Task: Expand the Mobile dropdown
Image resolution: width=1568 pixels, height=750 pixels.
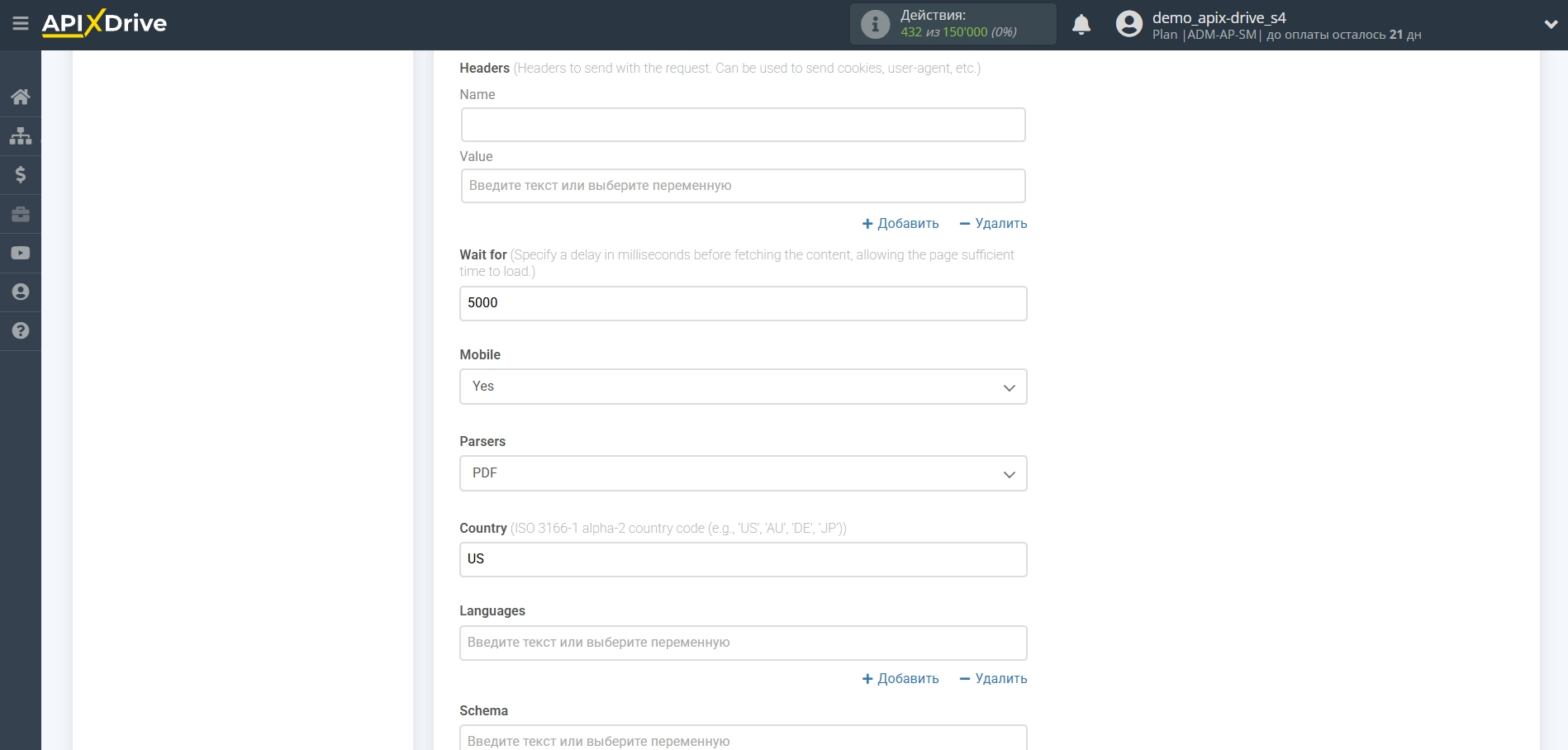Action: point(743,387)
